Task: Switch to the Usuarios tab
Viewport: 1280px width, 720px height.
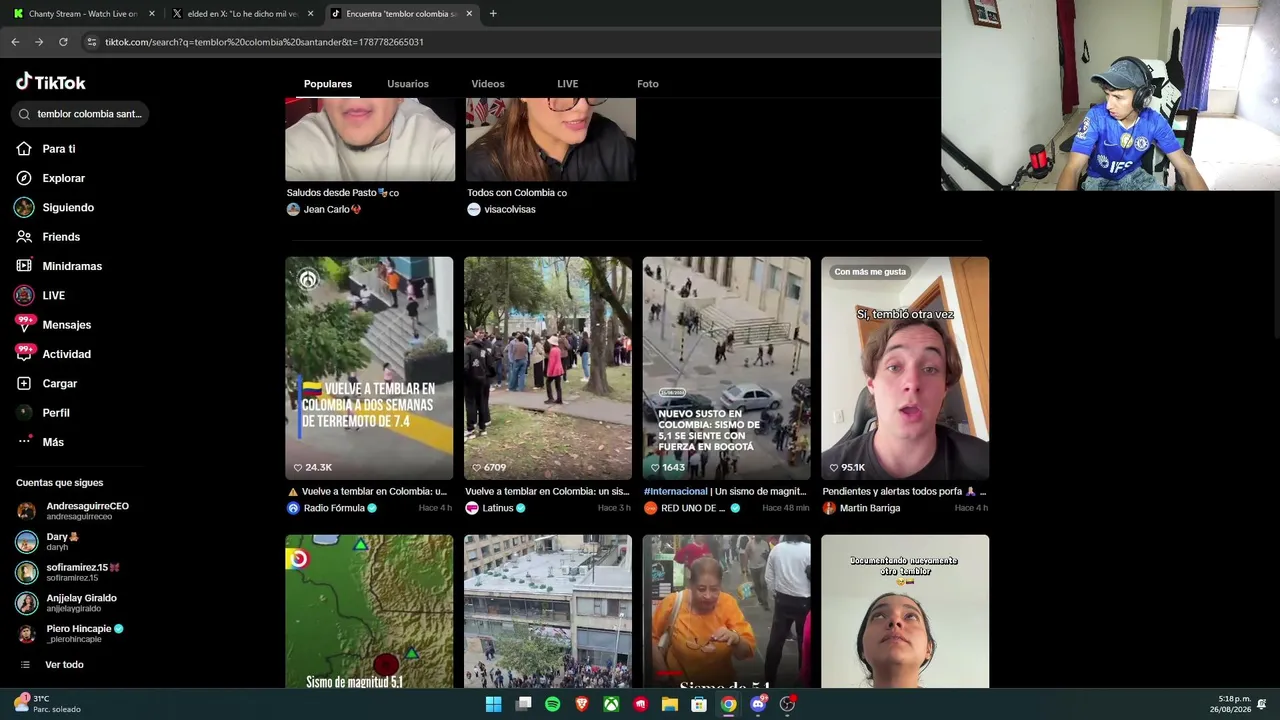Action: (408, 84)
